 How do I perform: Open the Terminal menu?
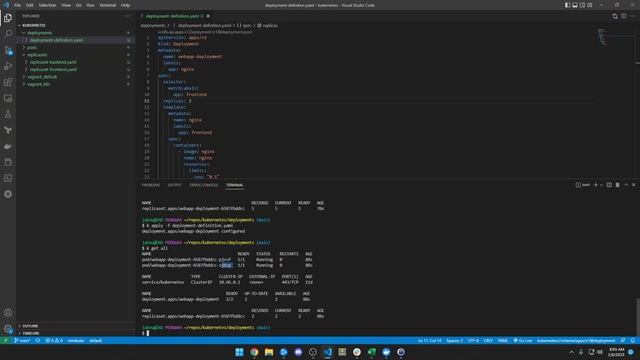point(108,5)
